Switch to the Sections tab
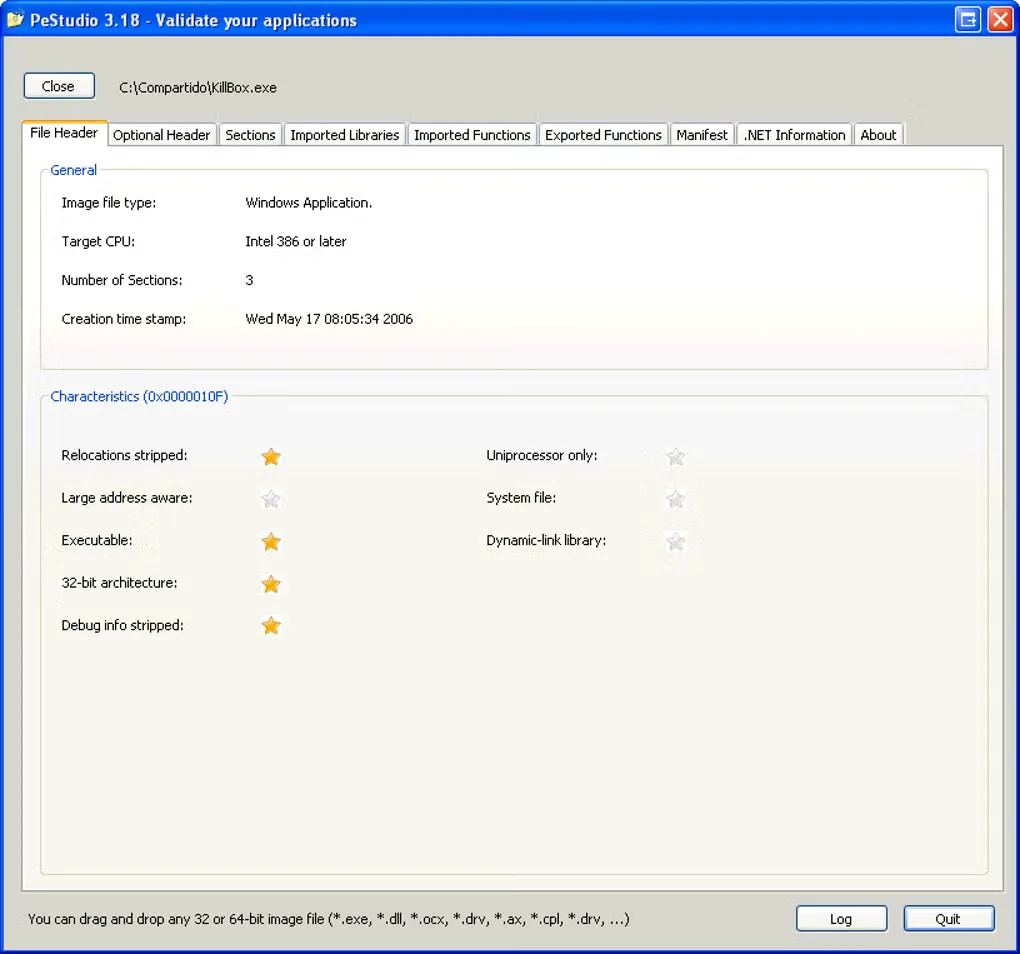The image size is (1020, 954). 250,135
